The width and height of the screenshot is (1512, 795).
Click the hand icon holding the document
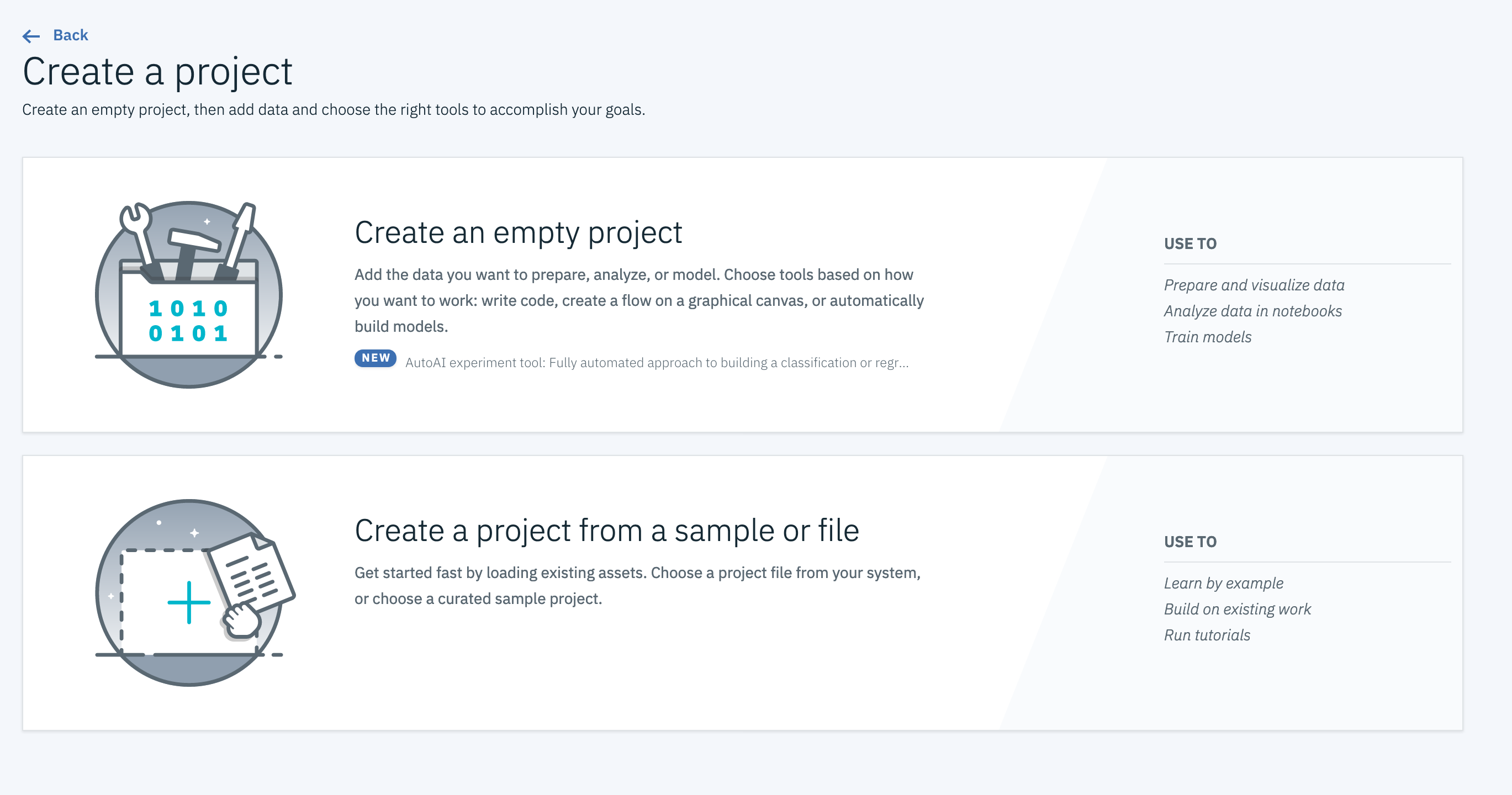241,622
